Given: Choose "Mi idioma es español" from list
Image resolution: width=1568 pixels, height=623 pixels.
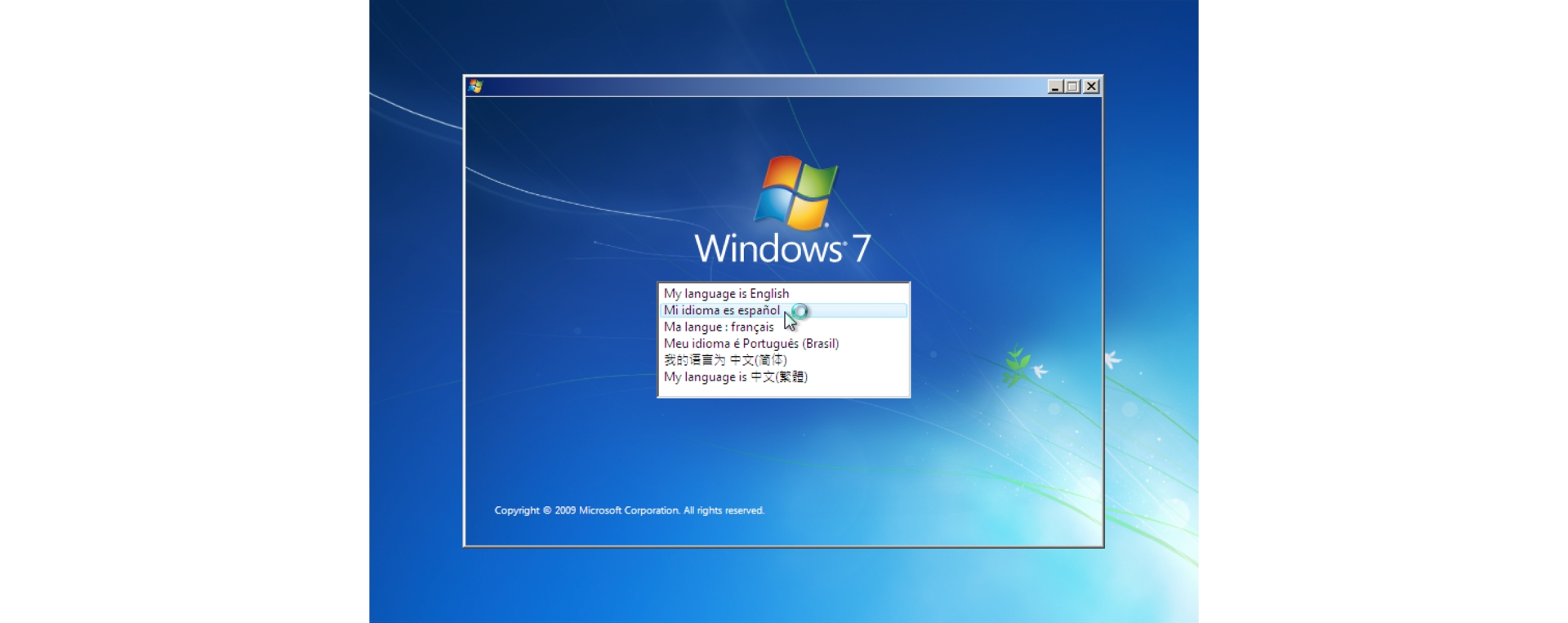Looking at the screenshot, I should [x=721, y=310].
